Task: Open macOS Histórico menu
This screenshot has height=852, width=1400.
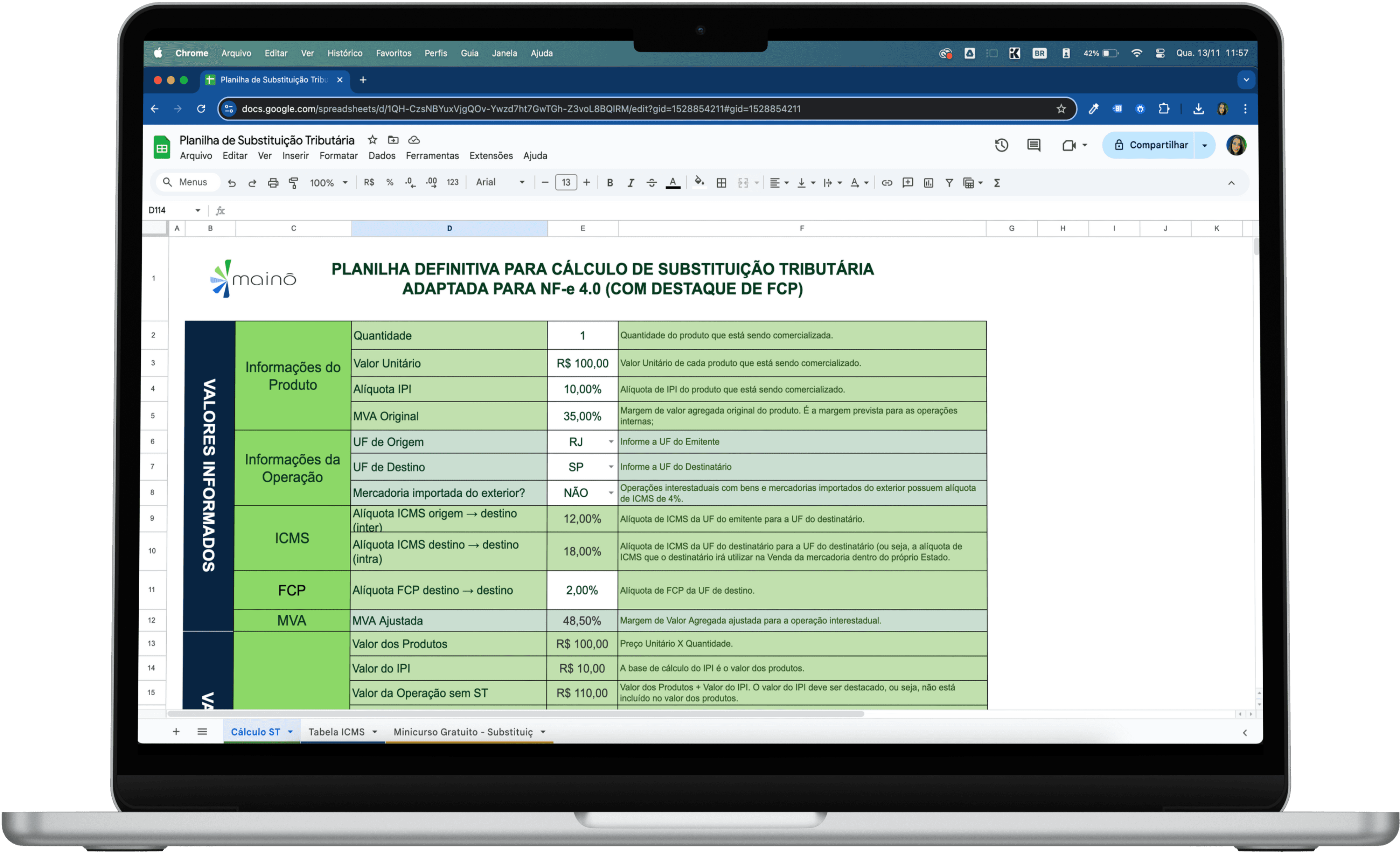Action: [x=345, y=53]
